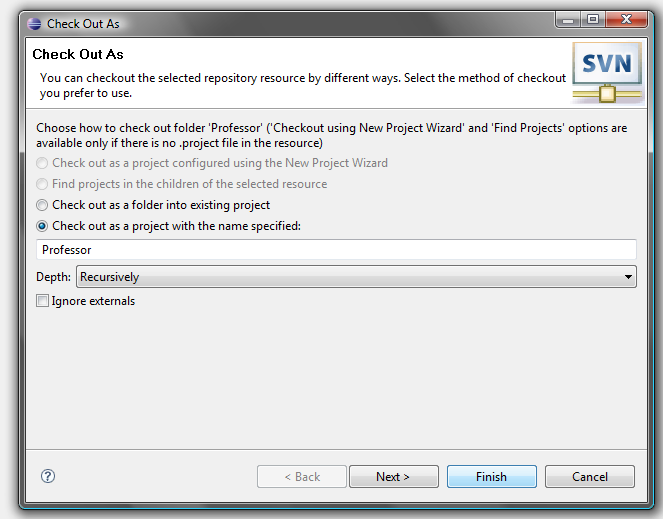Screen dimensions: 663x519
Task: Maximize the Check Out As window
Action: [593, 19]
